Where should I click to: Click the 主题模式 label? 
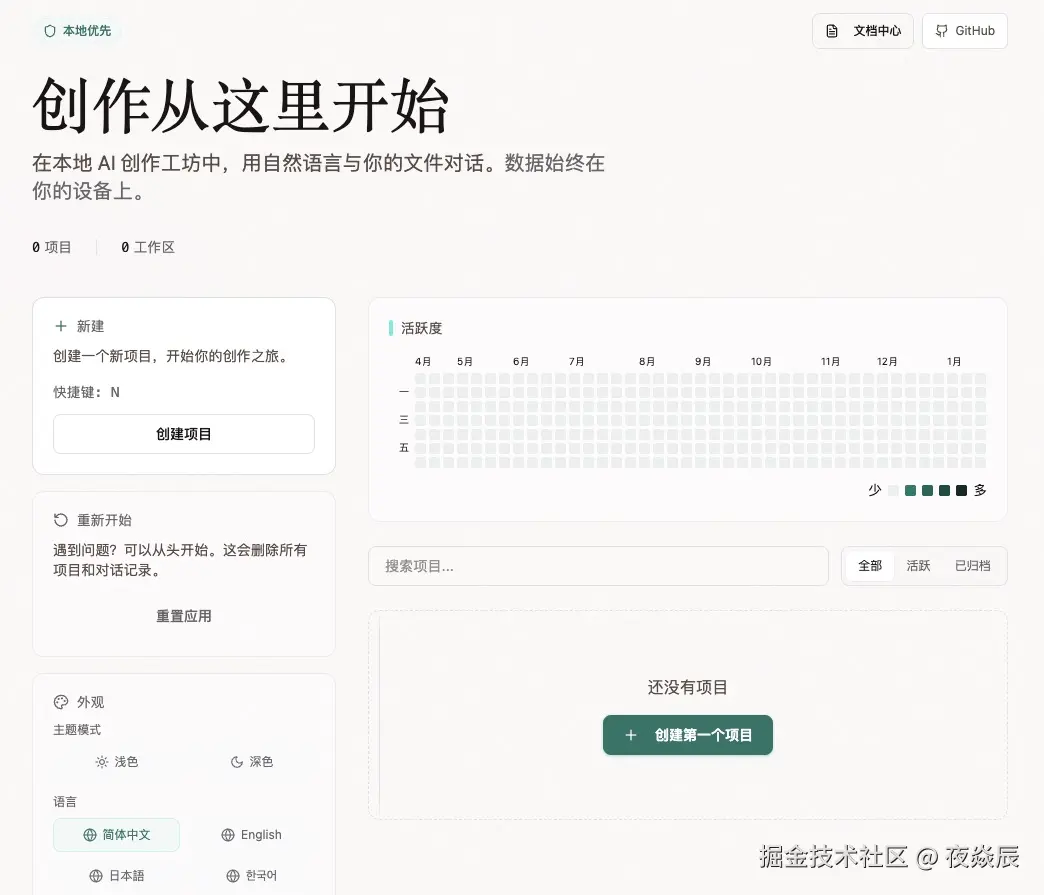pyautogui.click(x=77, y=730)
